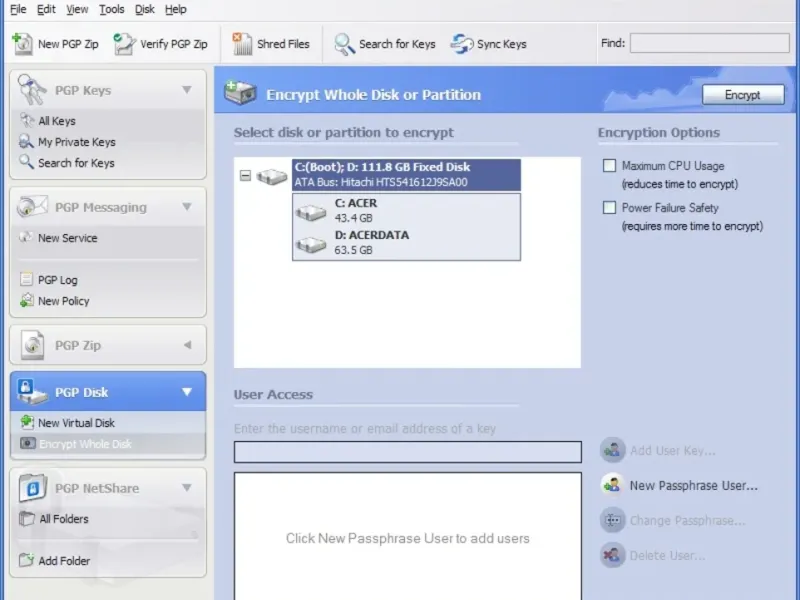Image resolution: width=800 pixels, height=600 pixels.
Task: Click the New Policy label
Action: [x=64, y=301]
